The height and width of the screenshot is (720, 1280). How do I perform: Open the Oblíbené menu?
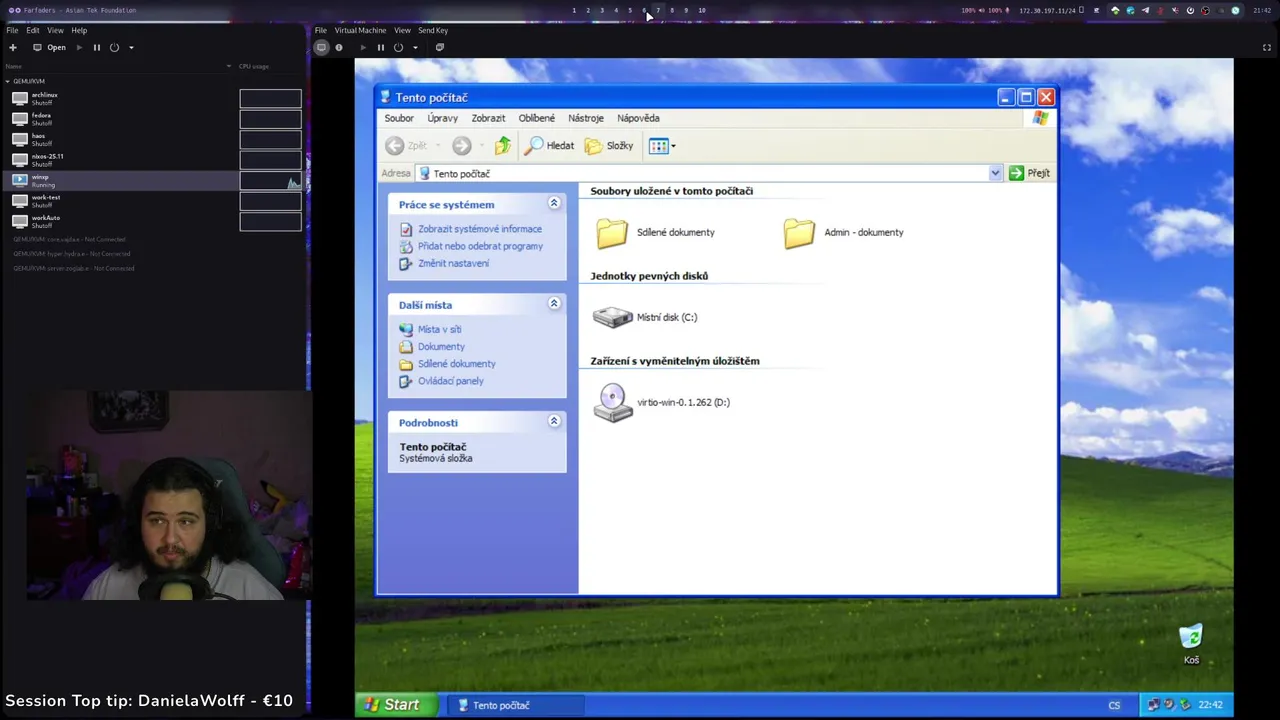pos(536,118)
